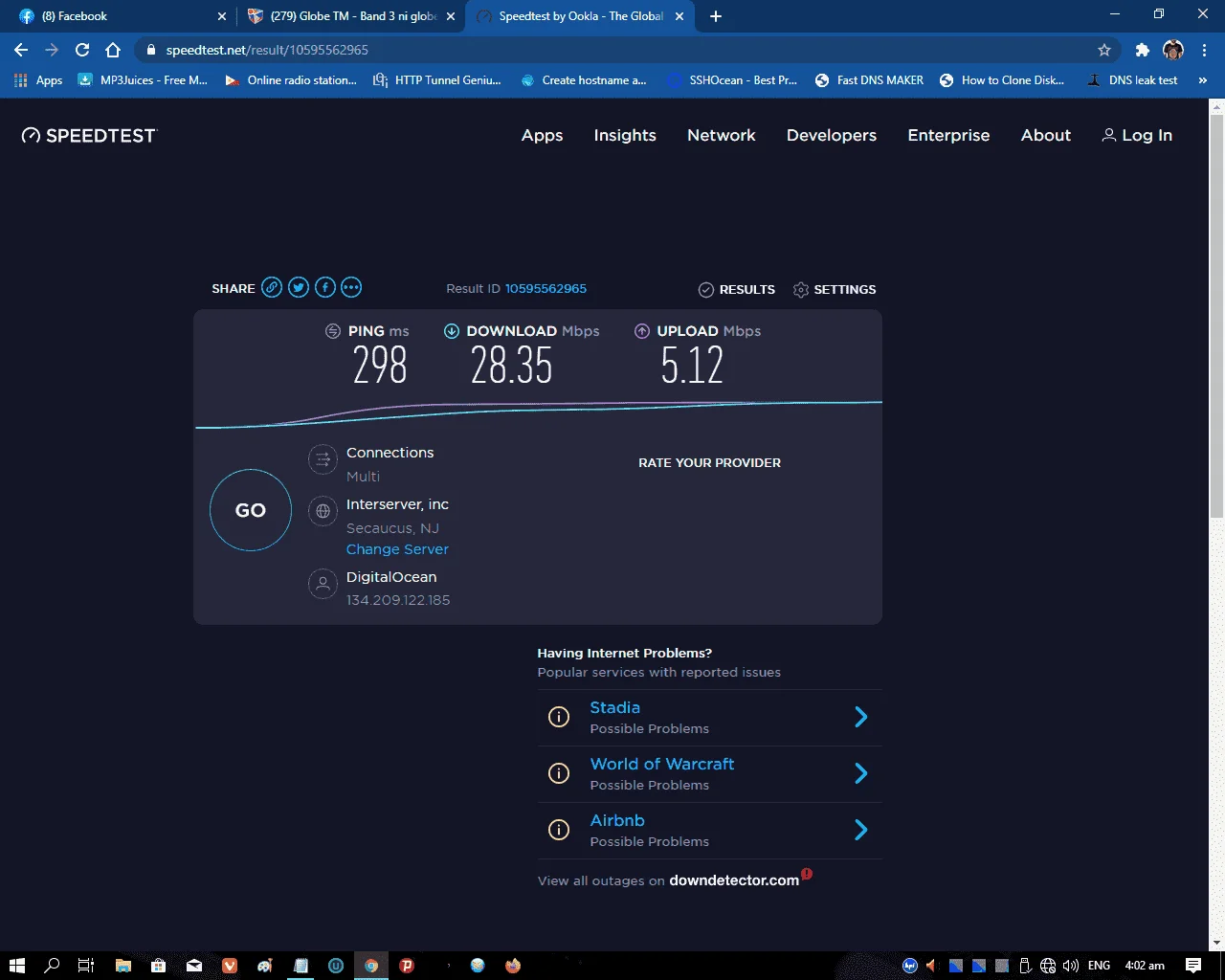Screen dimensions: 1225x980
Task: Open the About menu
Action: [1046, 135]
